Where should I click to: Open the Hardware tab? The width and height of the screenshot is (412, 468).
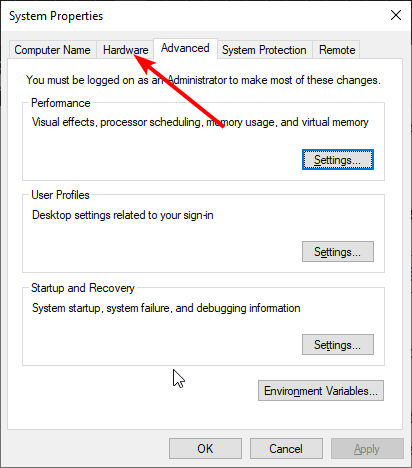(x=125, y=50)
